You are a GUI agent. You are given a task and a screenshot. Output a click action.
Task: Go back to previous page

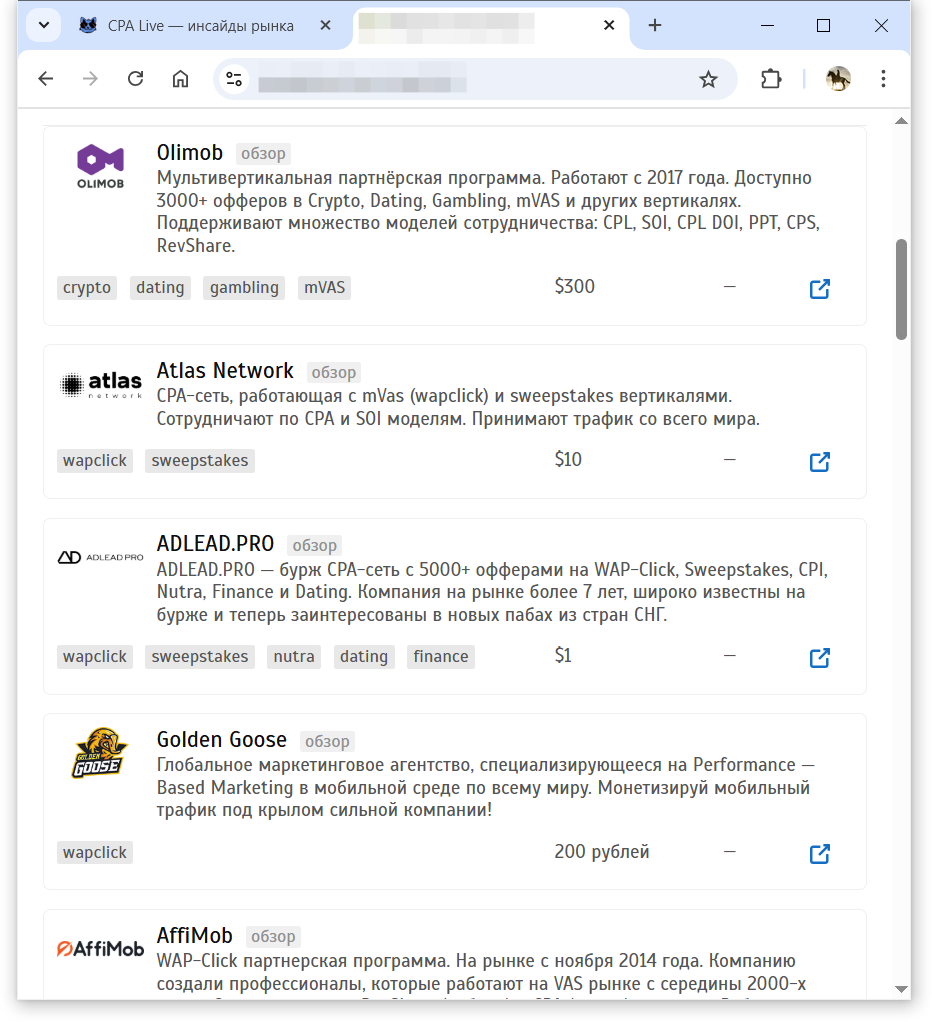46,79
